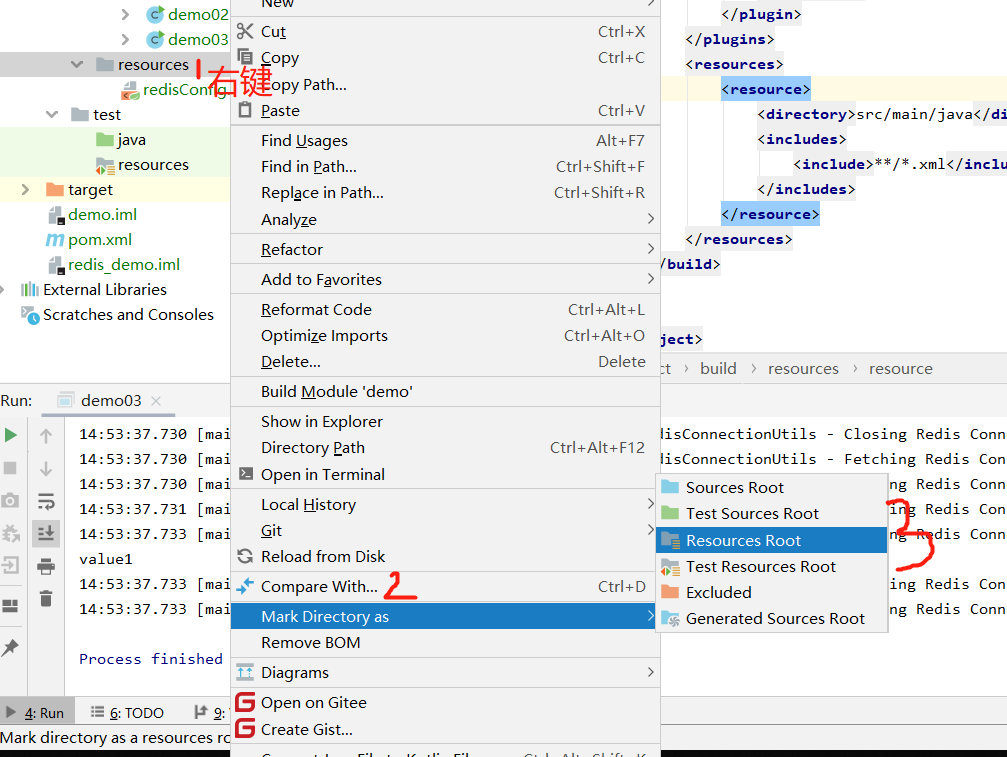The height and width of the screenshot is (757, 1007).
Task: Choose Mark Directory as menu entry
Action: coord(445,616)
